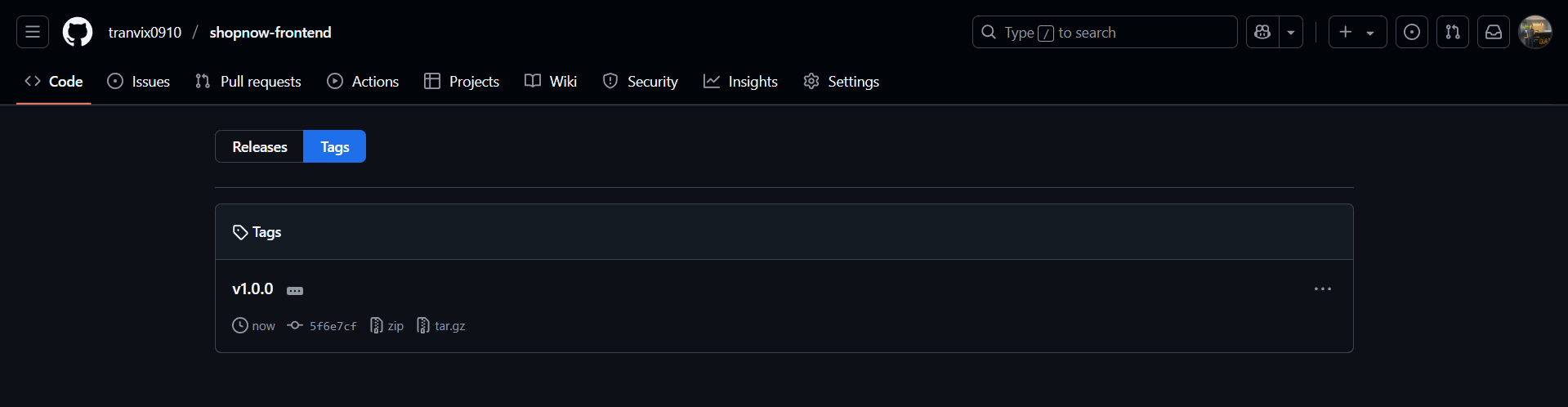Open the pull requests shortcut icon in header

(1452, 32)
